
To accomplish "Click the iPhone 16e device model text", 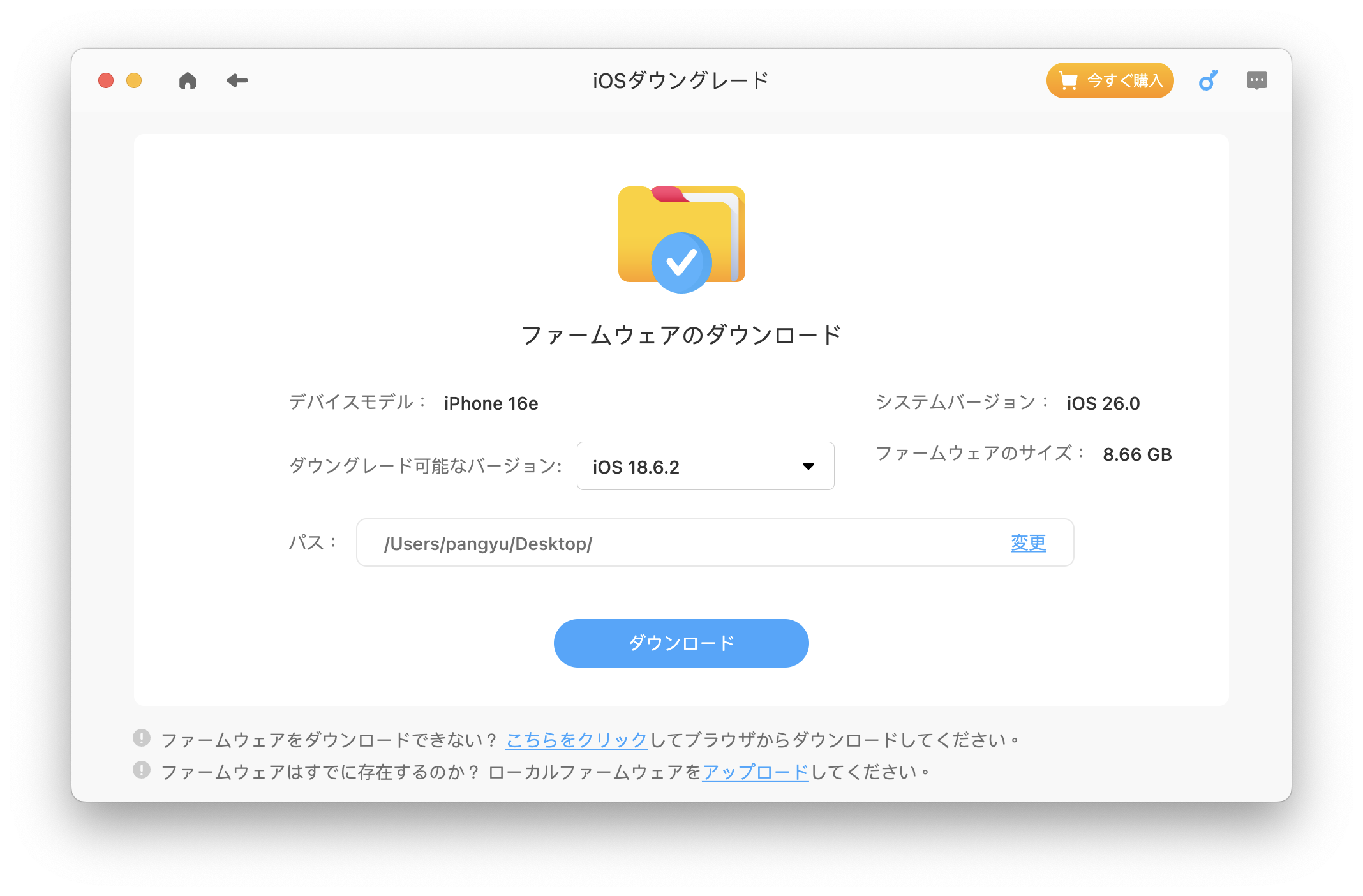I will 491,403.
